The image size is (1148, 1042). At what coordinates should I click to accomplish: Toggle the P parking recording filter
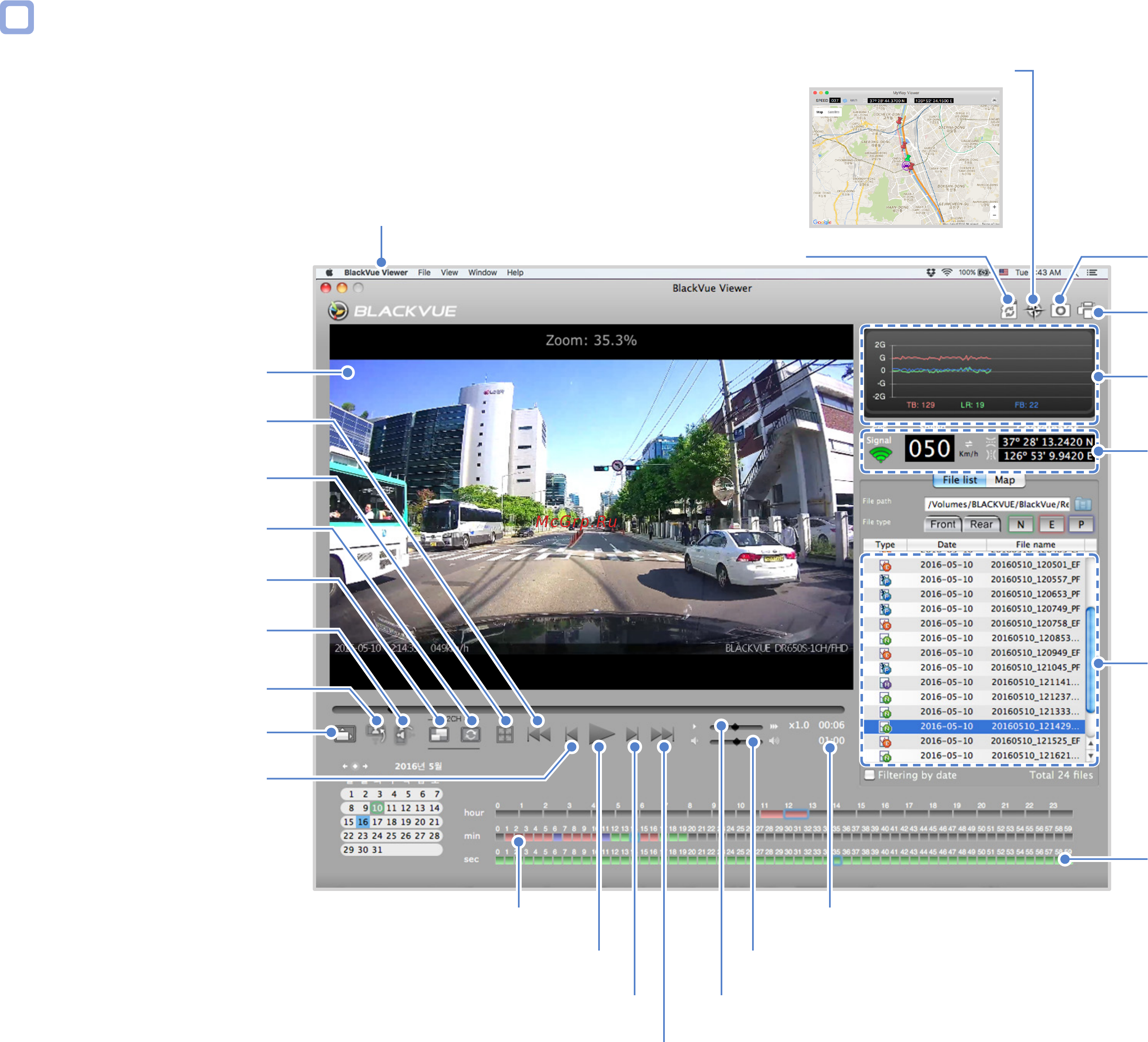click(x=1081, y=524)
